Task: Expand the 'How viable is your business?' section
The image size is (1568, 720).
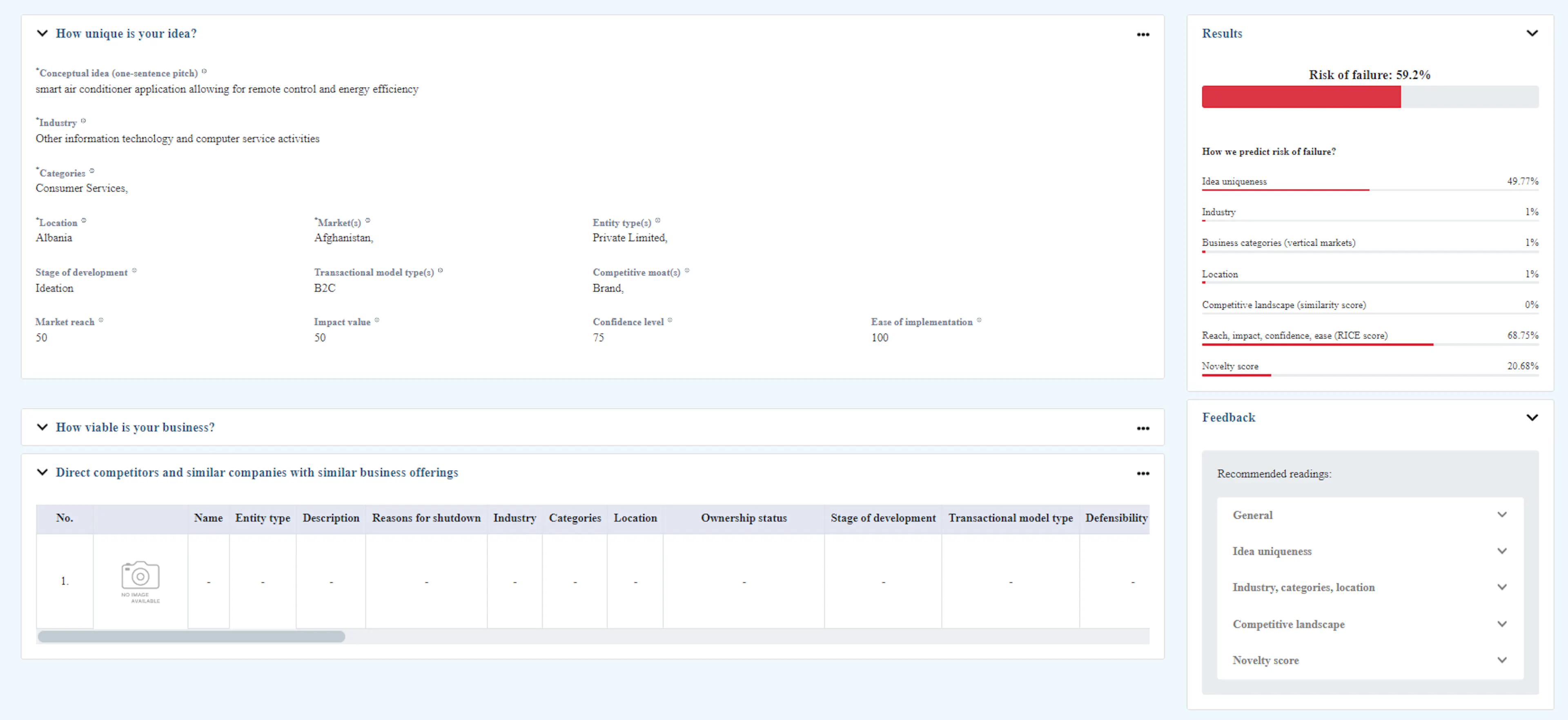Action: click(x=42, y=427)
